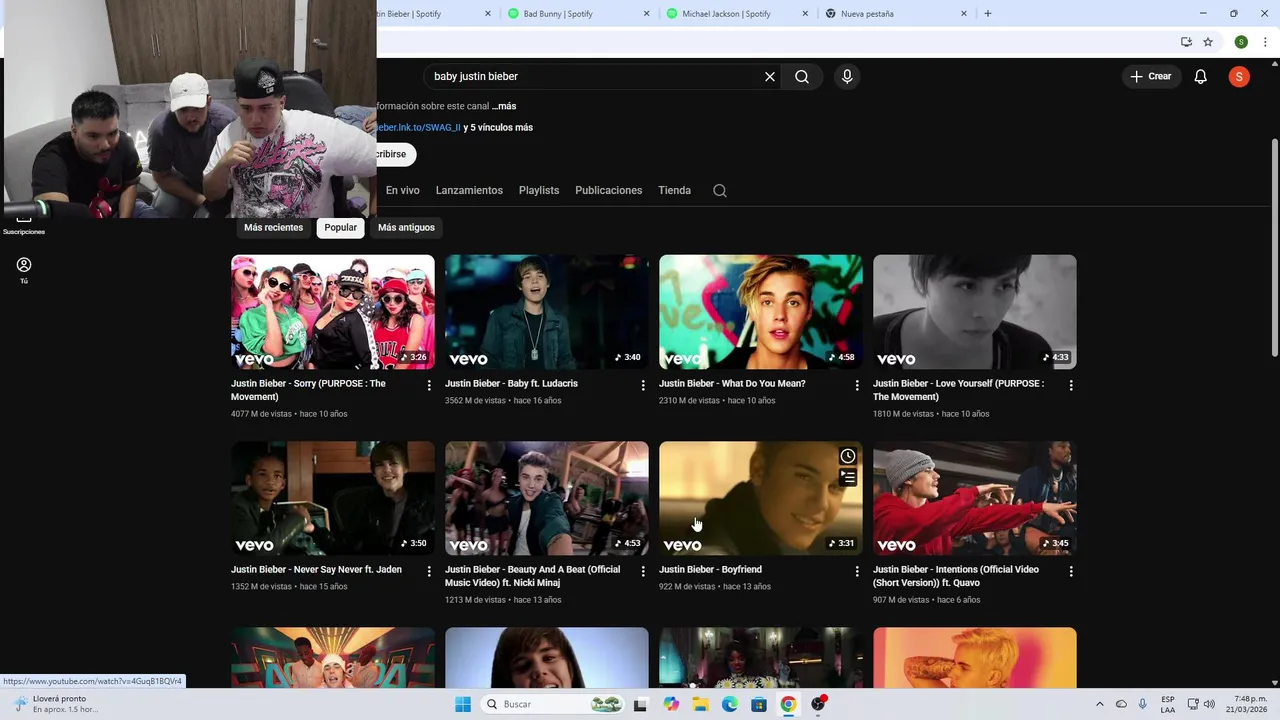Open a new Chrome tab

[988, 14]
